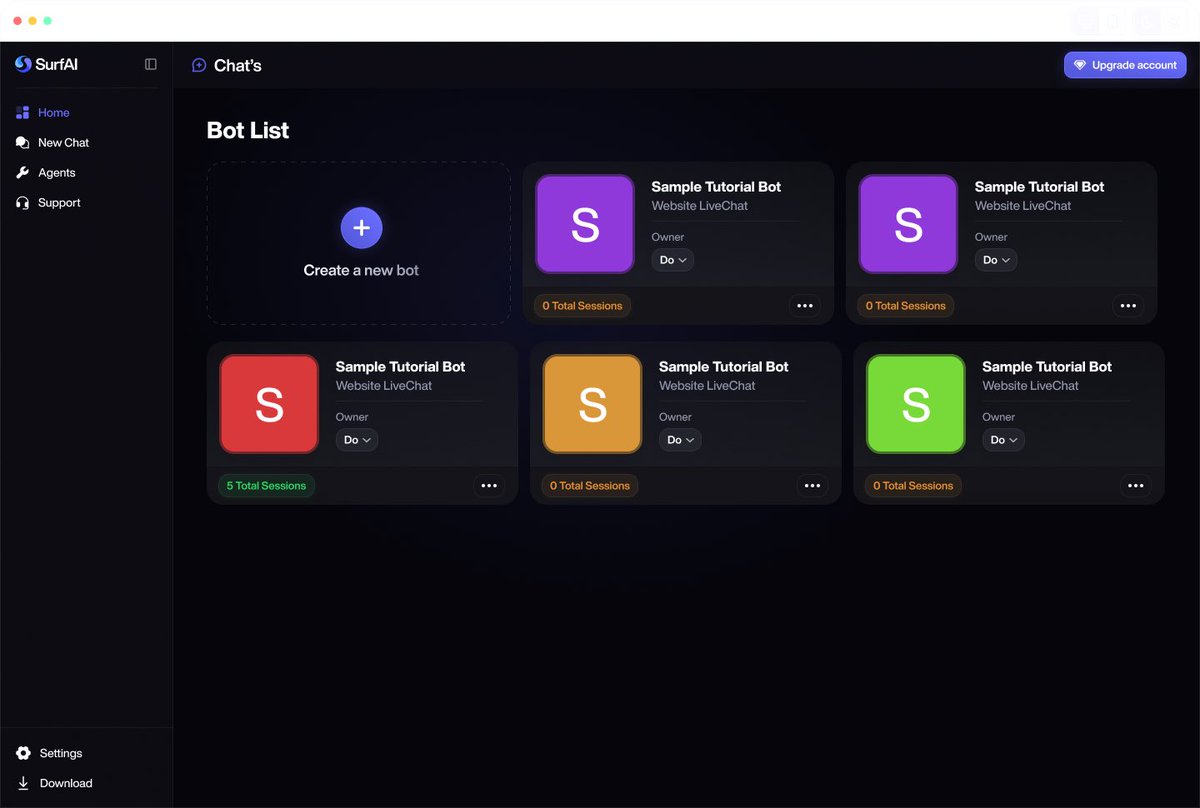1200x808 pixels.
Task: Open Settings via the gear icon
Action: click(x=23, y=753)
